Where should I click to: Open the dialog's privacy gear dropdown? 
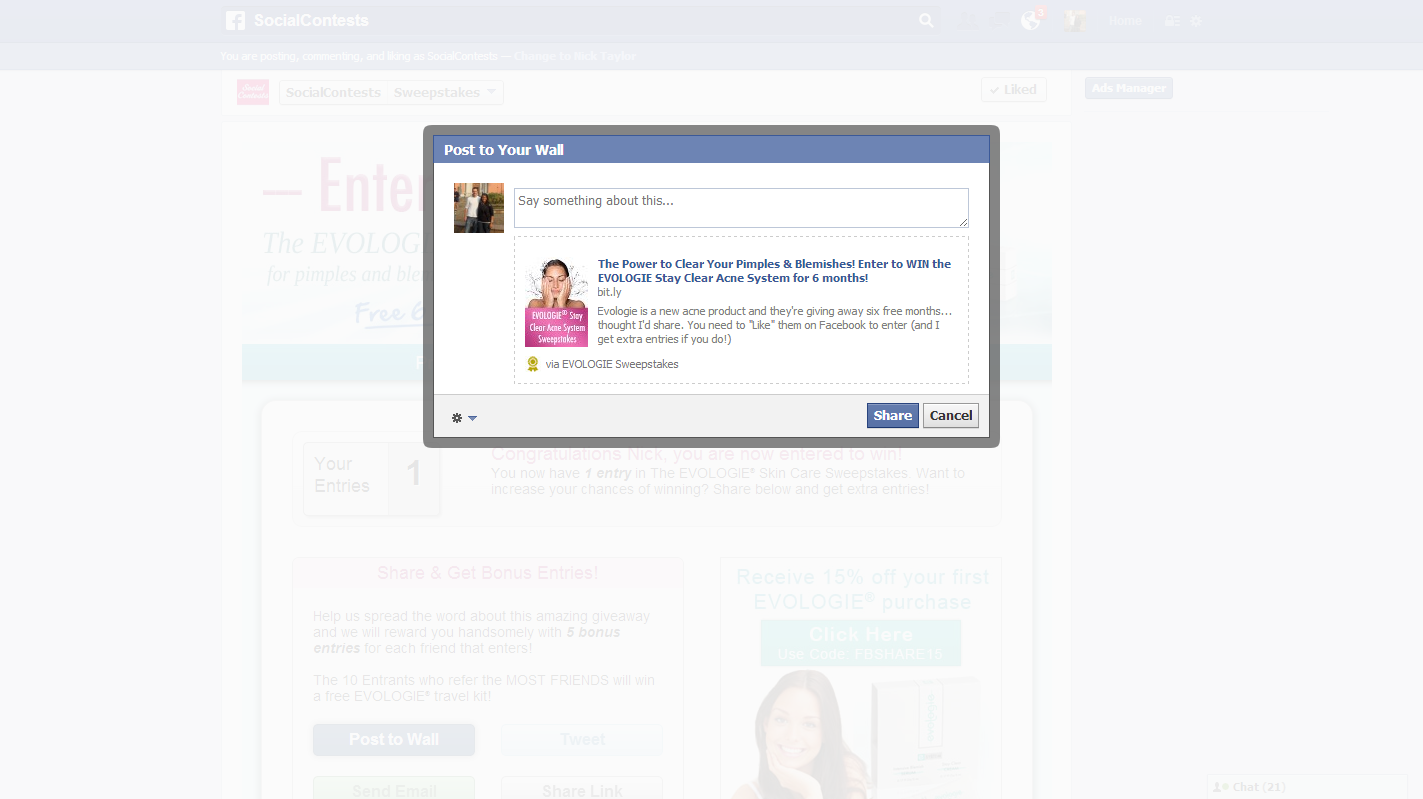click(464, 418)
